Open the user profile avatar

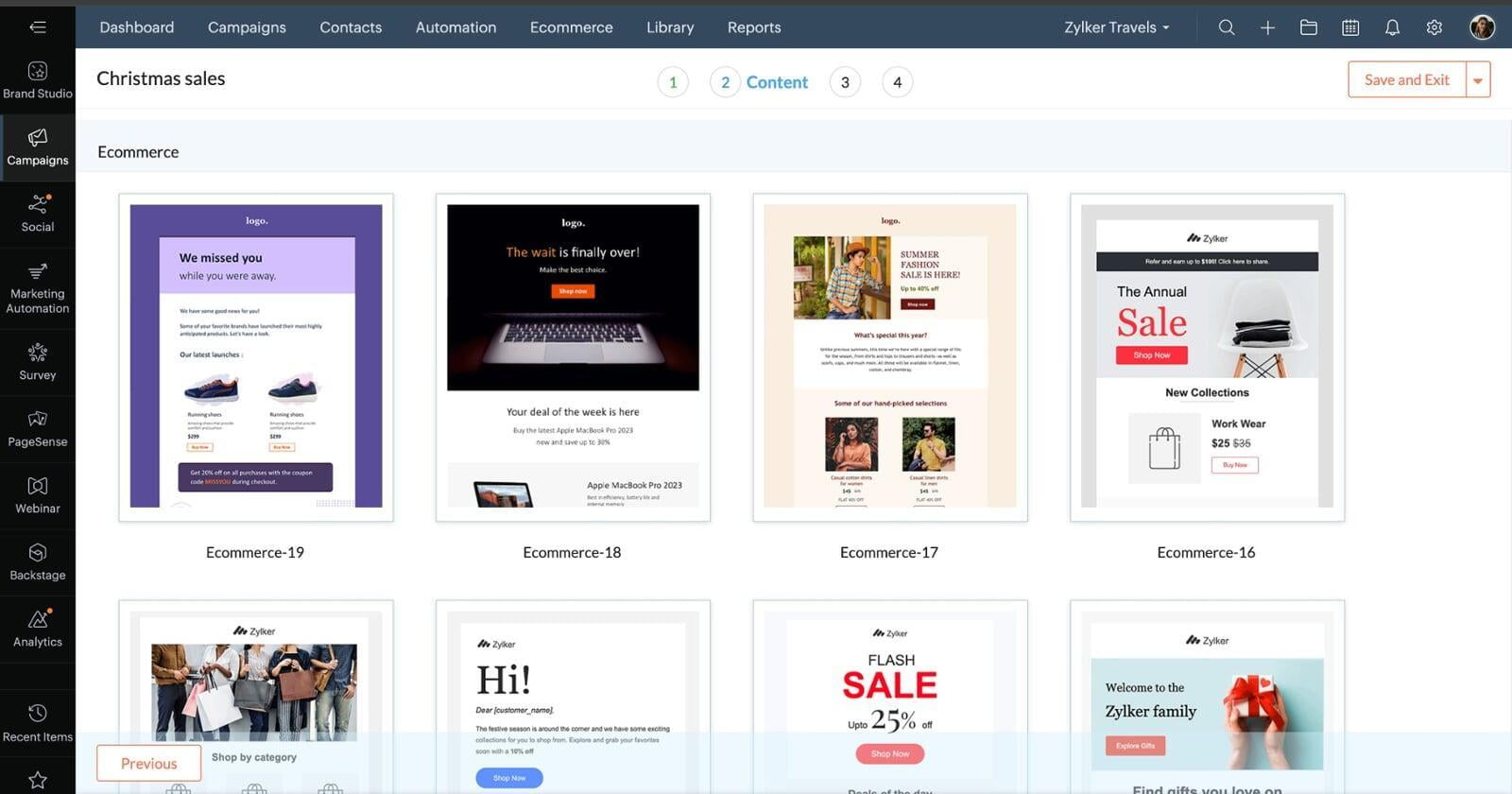(x=1482, y=27)
